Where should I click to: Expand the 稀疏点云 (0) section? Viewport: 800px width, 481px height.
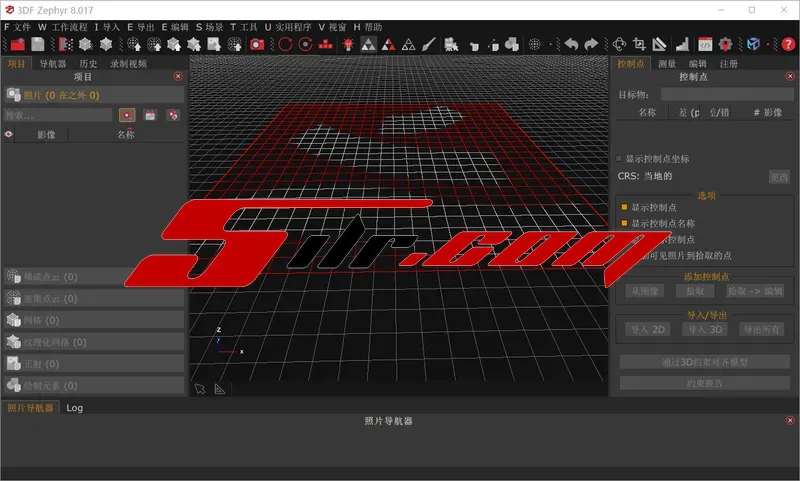coord(94,276)
